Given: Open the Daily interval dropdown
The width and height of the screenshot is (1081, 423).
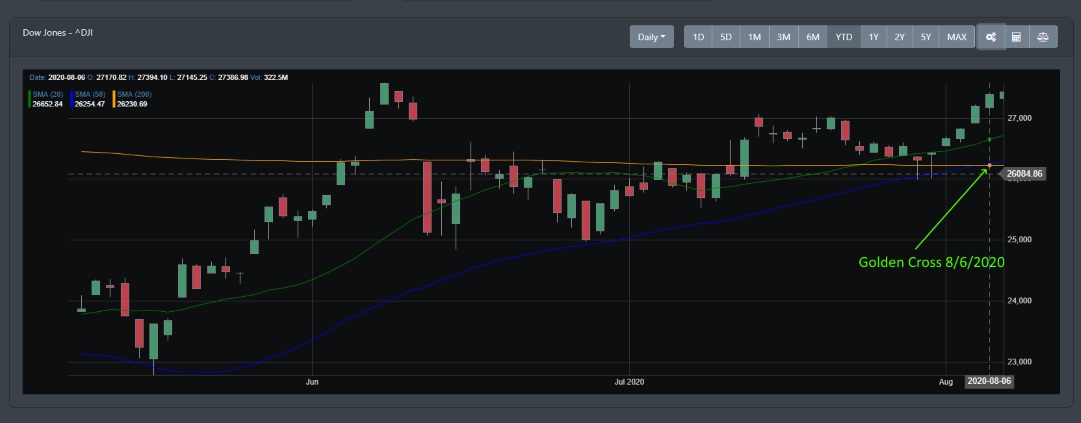Looking at the screenshot, I should (651, 37).
